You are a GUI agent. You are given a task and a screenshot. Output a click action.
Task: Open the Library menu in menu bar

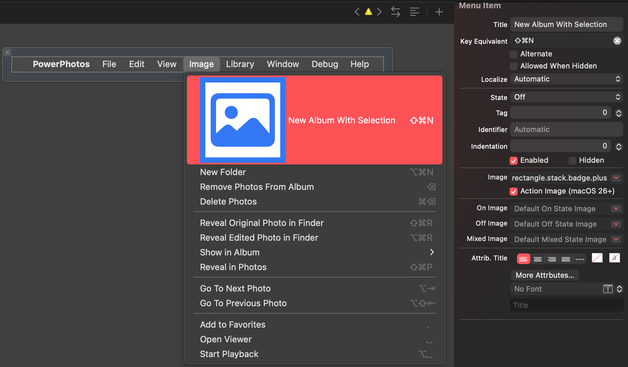point(240,64)
